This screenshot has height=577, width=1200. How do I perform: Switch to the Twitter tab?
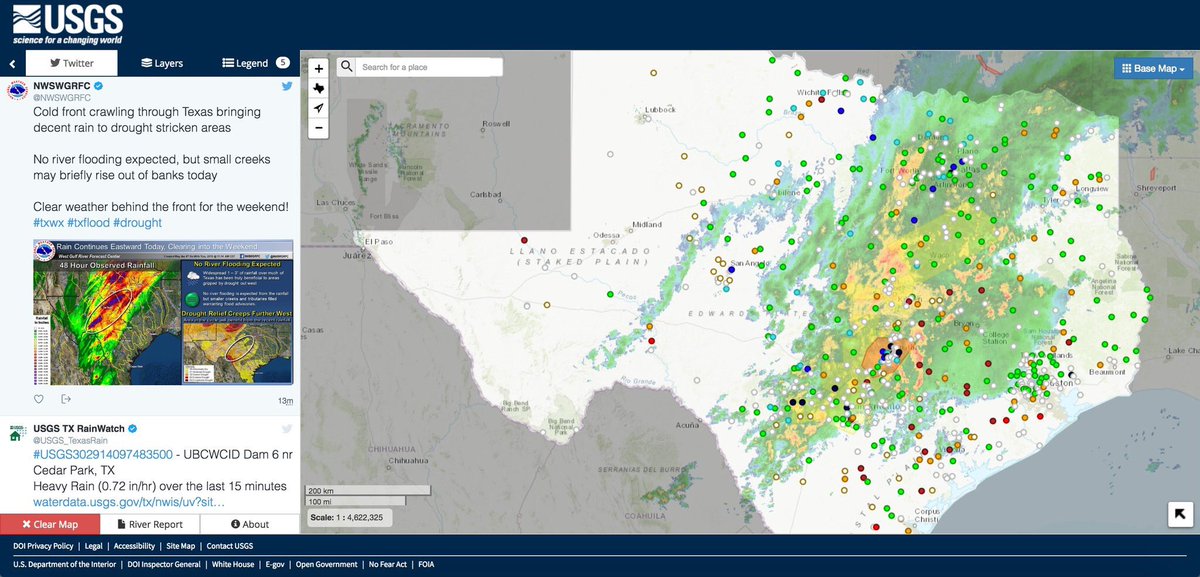[x=71, y=63]
